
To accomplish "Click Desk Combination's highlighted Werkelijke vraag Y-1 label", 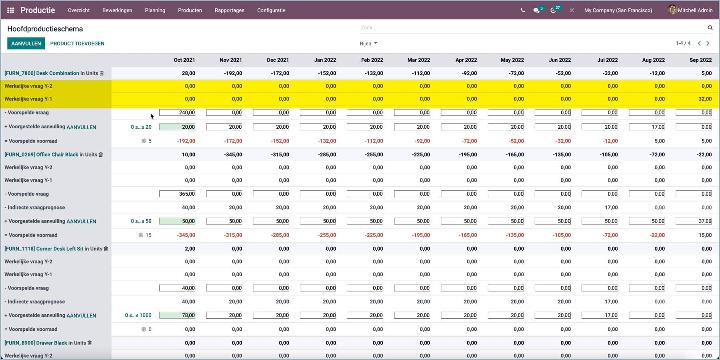I will pyautogui.click(x=28, y=99).
